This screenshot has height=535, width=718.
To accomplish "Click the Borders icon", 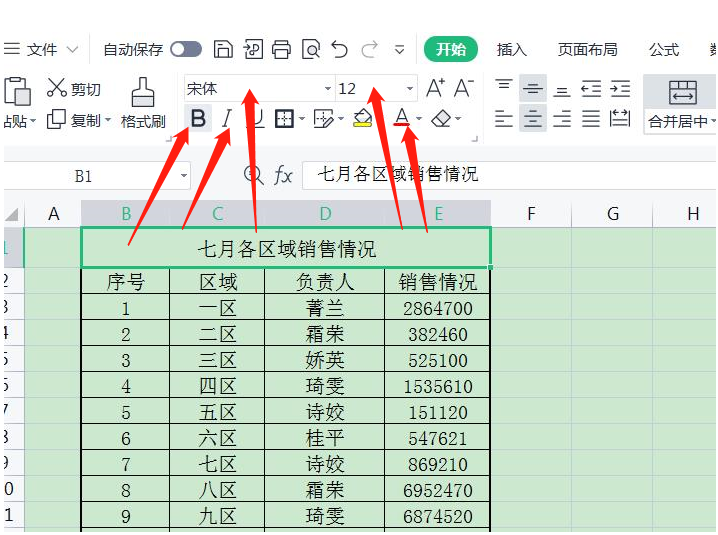I will 284,119.
